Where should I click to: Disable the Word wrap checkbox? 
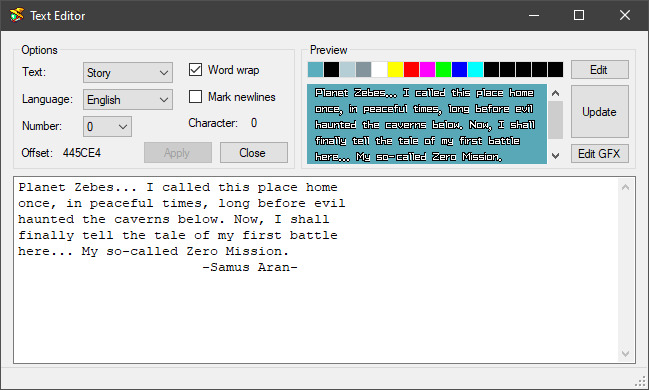click(195, 70)
